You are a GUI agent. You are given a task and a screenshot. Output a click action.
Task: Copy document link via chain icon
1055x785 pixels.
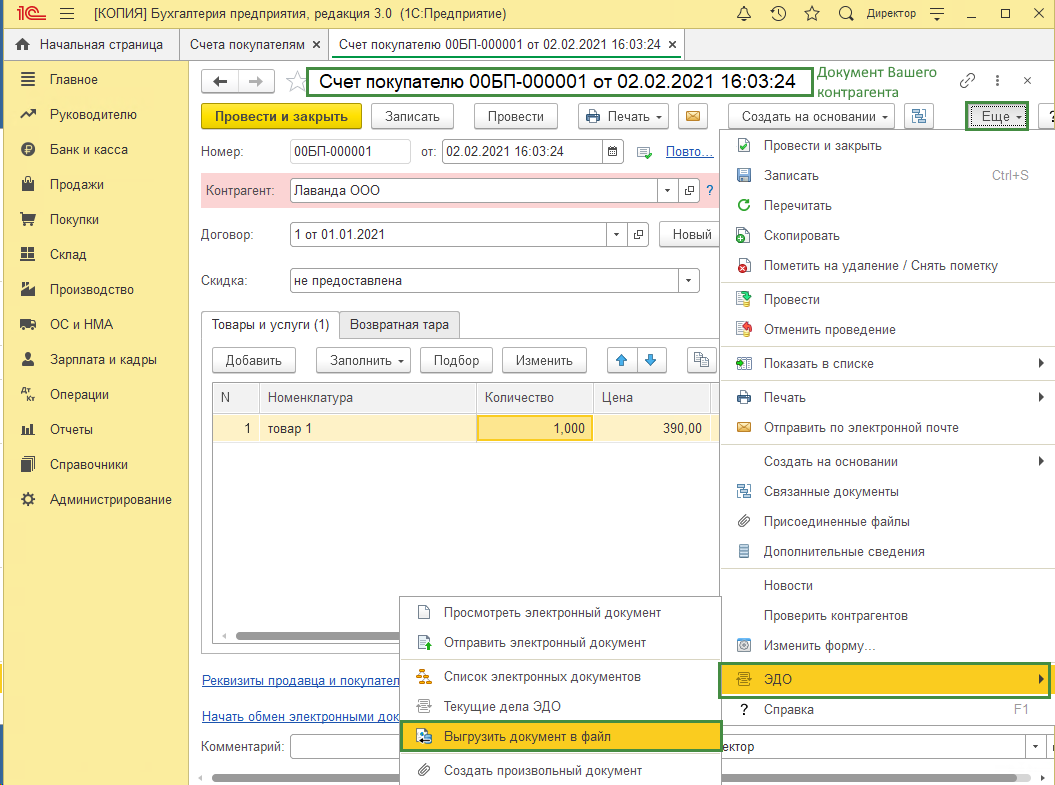click(x=967, y=81)
